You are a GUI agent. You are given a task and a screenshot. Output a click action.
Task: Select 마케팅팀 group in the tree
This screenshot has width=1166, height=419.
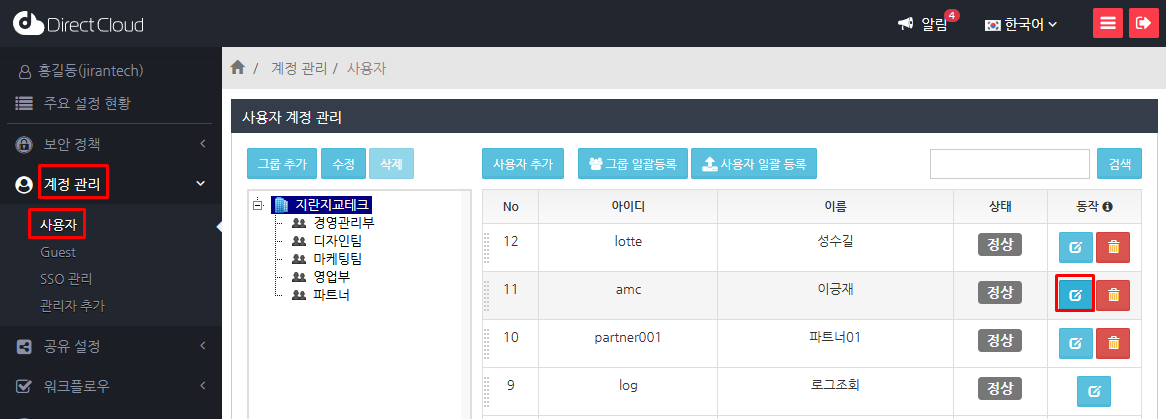337,258
